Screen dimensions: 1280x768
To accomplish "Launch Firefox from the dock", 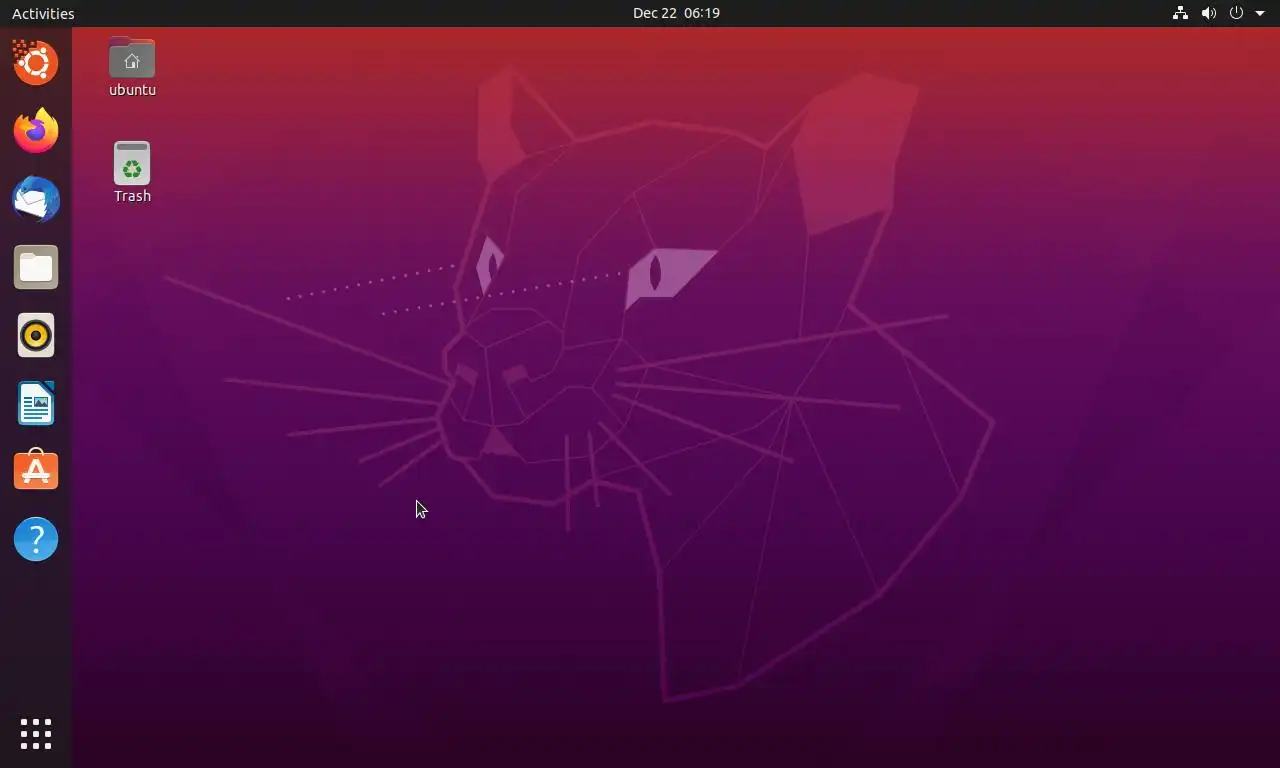I will [x=36, y=131].
